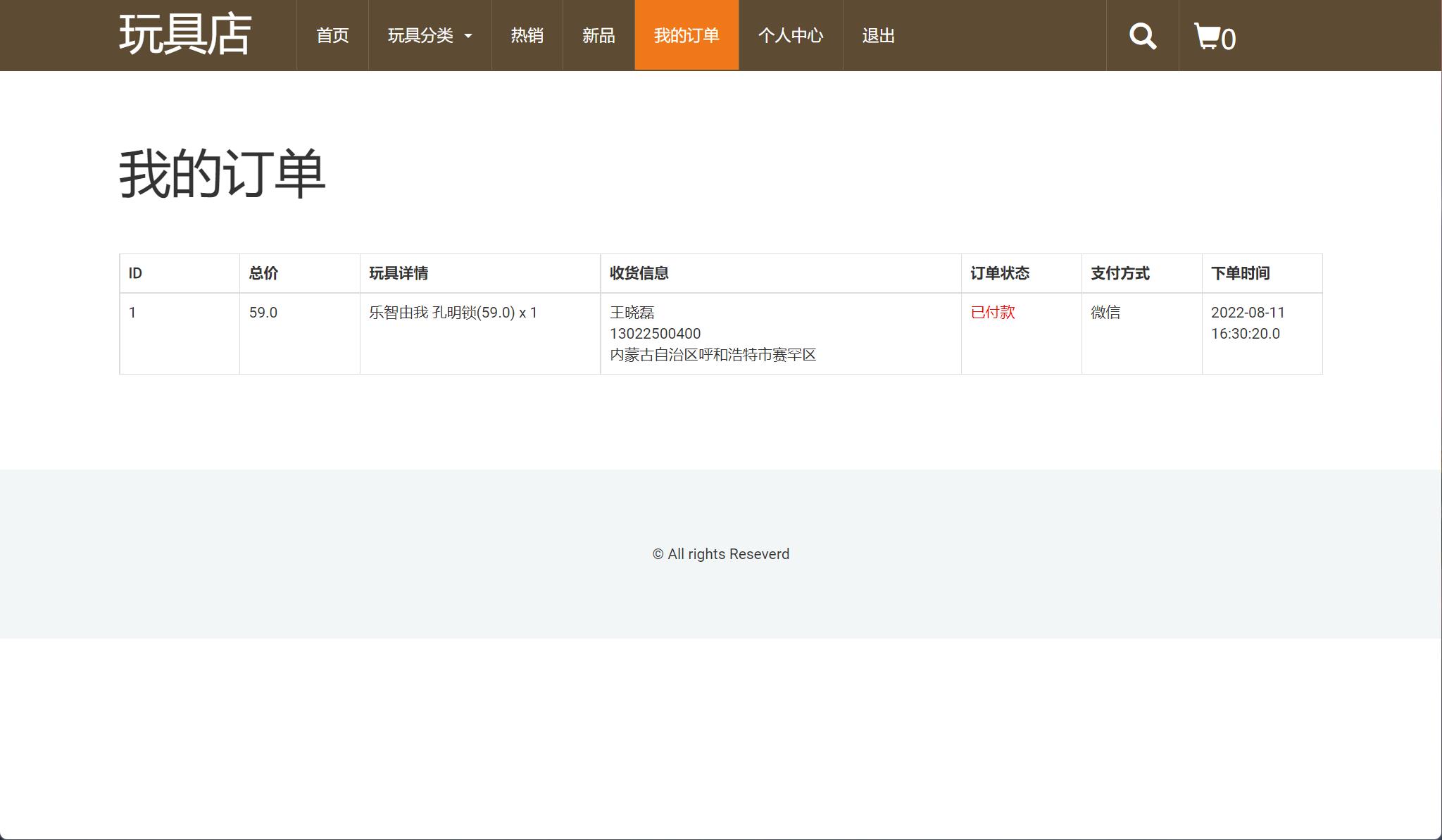Click the 玩具分类 chevron to show categories
This screenshot has width=1442, height=840.
coord(470,37)
